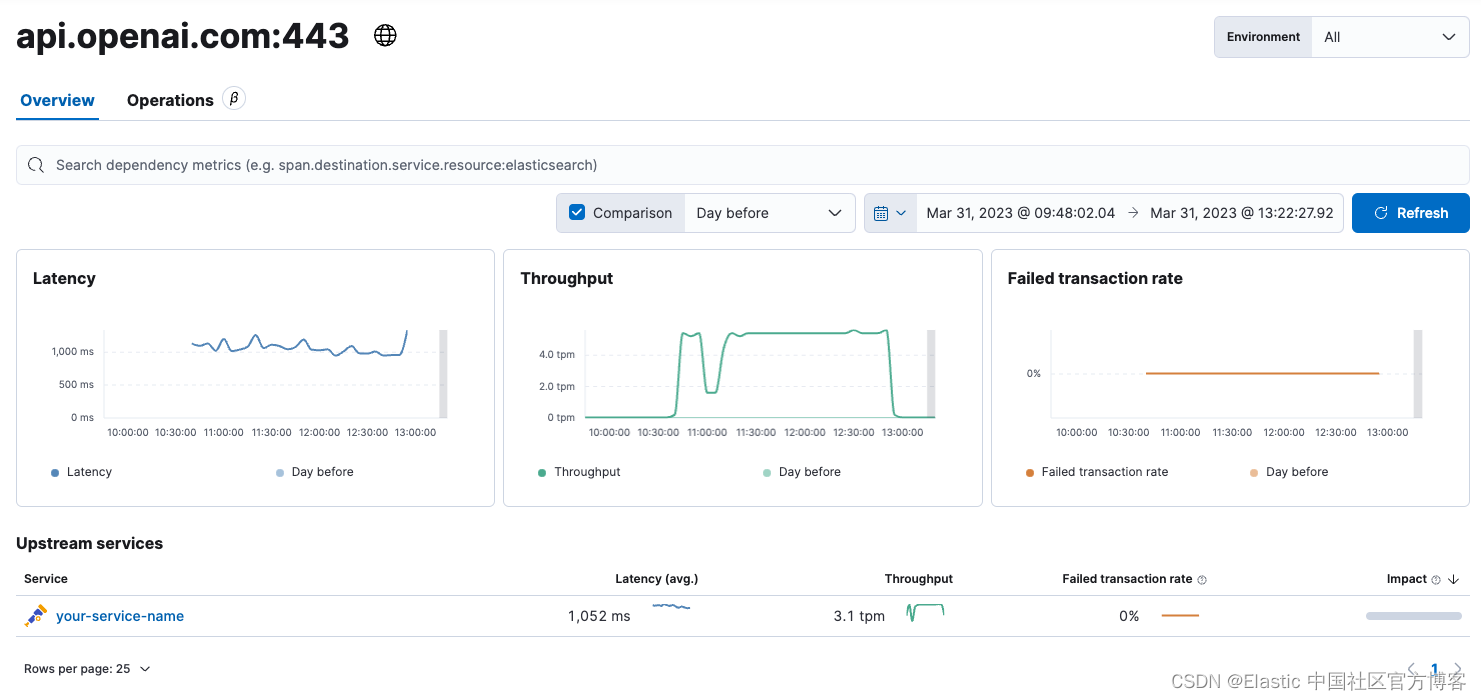This screenshot has height=700, width=1481.
Task: Click the Upstream services heading
Action: [x=89, y=544]
